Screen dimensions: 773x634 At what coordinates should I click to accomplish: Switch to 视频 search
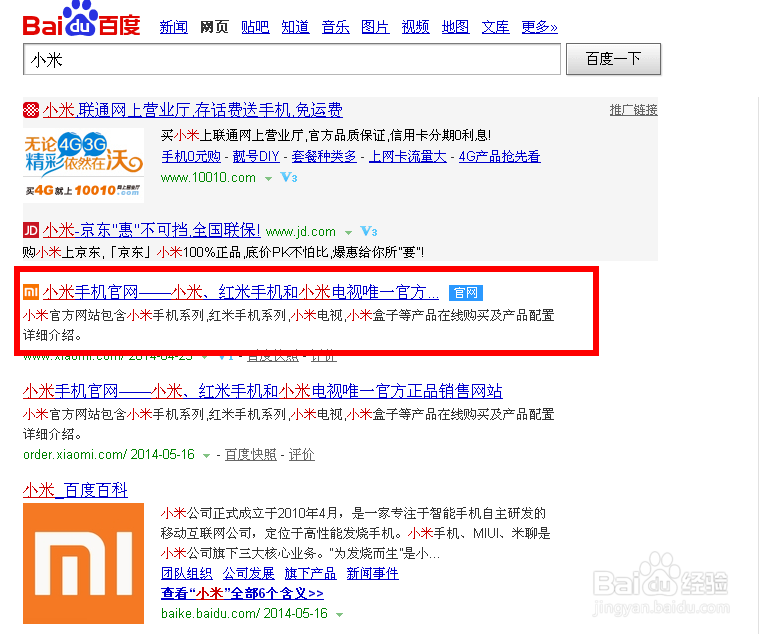[416, 27]
